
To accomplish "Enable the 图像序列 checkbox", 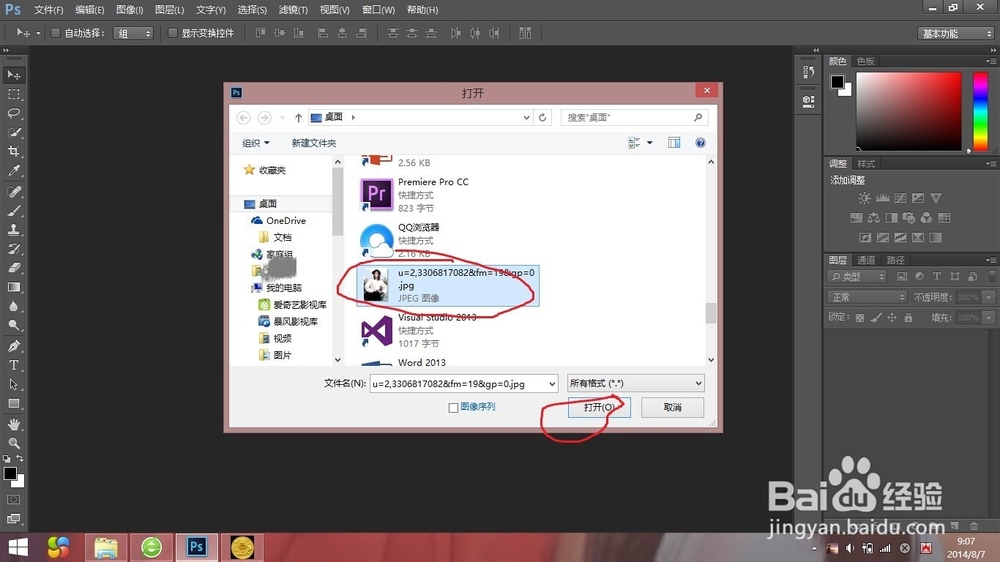I will tap(453, 408).
